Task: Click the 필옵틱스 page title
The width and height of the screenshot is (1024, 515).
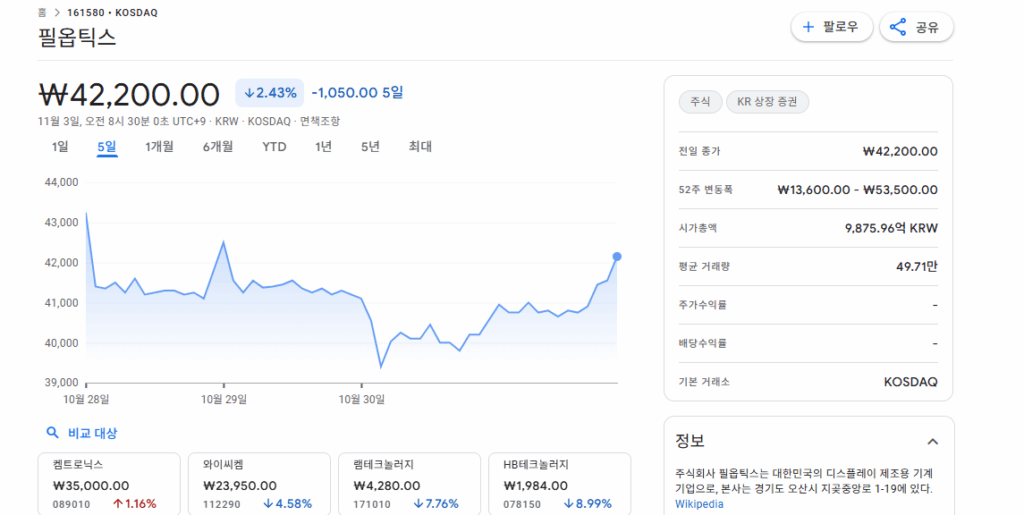Action: pyautogui.click(x=77, y=37)
